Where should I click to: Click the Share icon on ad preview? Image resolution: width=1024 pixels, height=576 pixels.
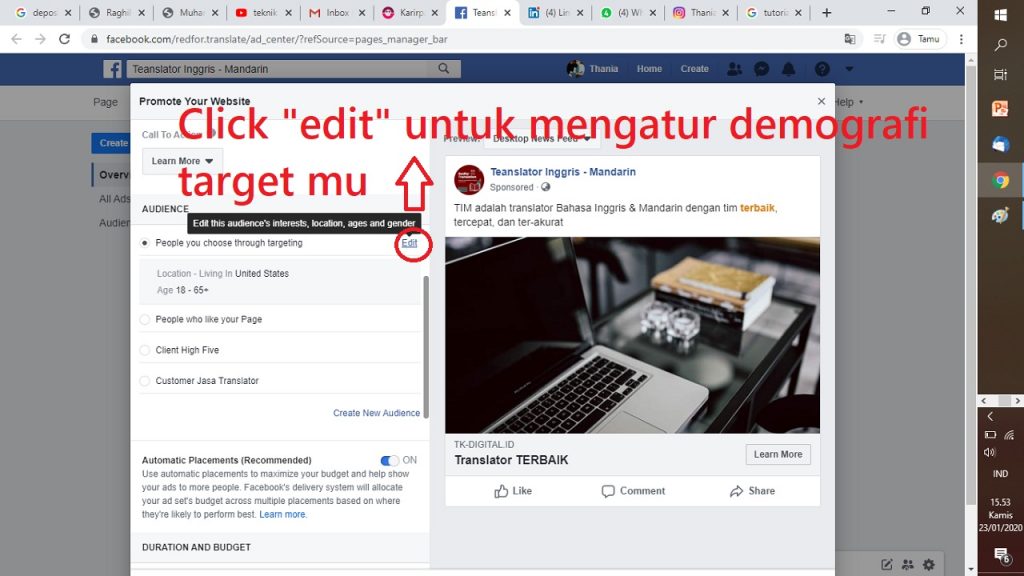click(x=752, y=491)
